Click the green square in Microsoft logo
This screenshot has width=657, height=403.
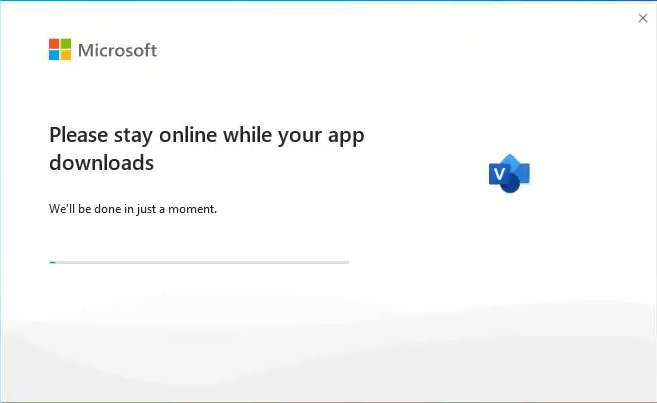click(x=66, y=44)
